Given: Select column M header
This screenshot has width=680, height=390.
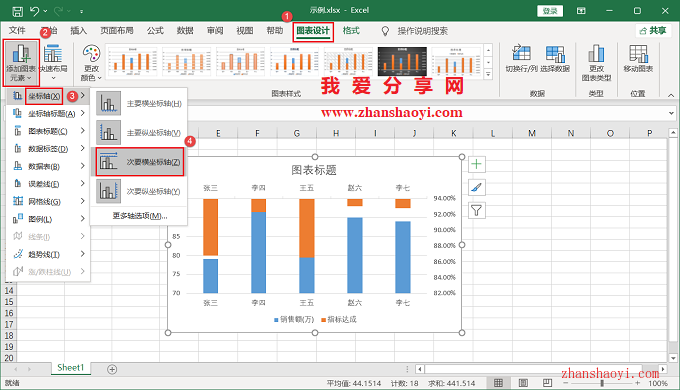Looking at the screenshot, I should point(532,133).
